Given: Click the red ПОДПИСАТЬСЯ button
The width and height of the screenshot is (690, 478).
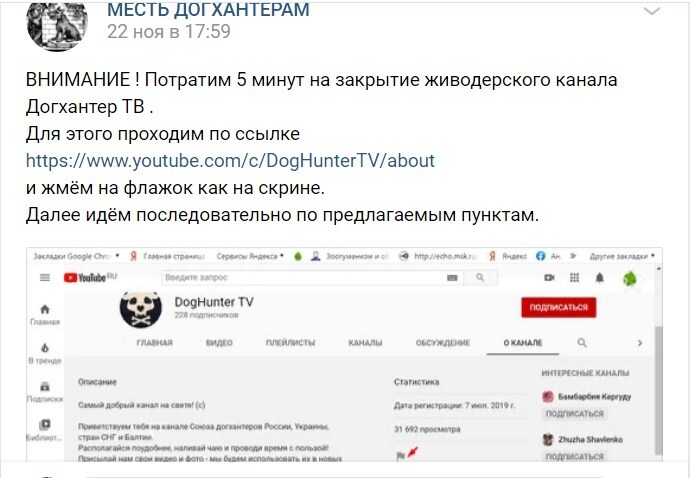Looking at the screenshot, I should point(558,307).
